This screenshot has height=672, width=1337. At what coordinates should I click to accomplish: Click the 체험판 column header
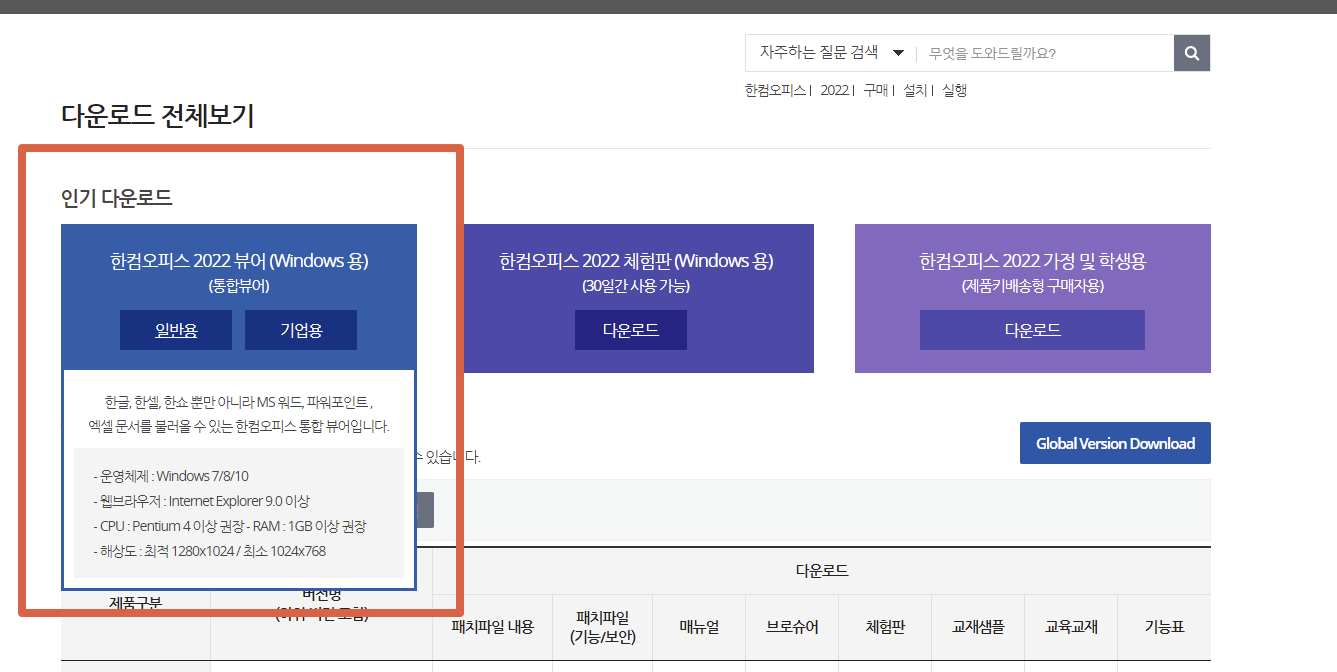(885, 627)
